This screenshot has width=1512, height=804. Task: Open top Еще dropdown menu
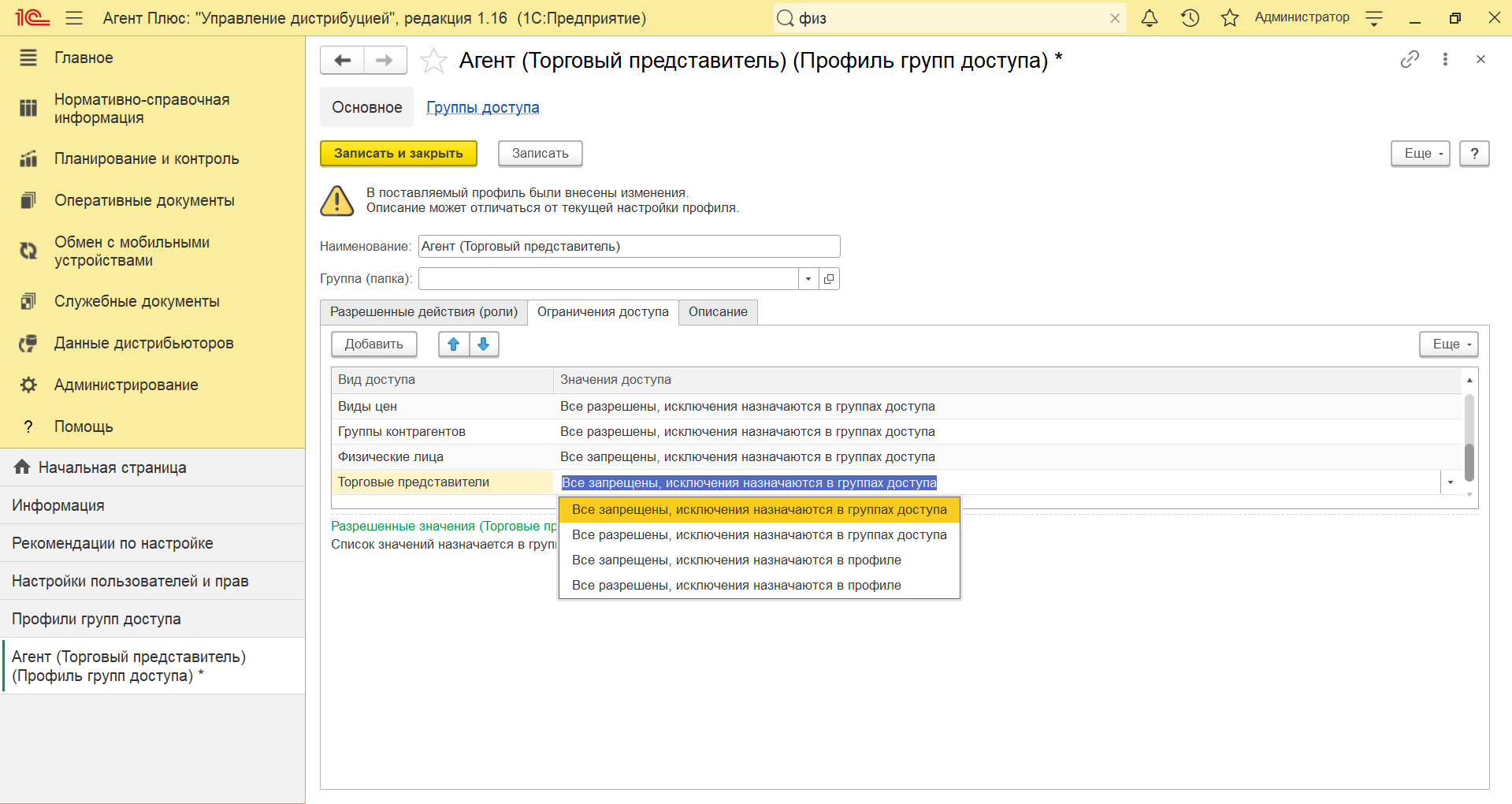1421,154
